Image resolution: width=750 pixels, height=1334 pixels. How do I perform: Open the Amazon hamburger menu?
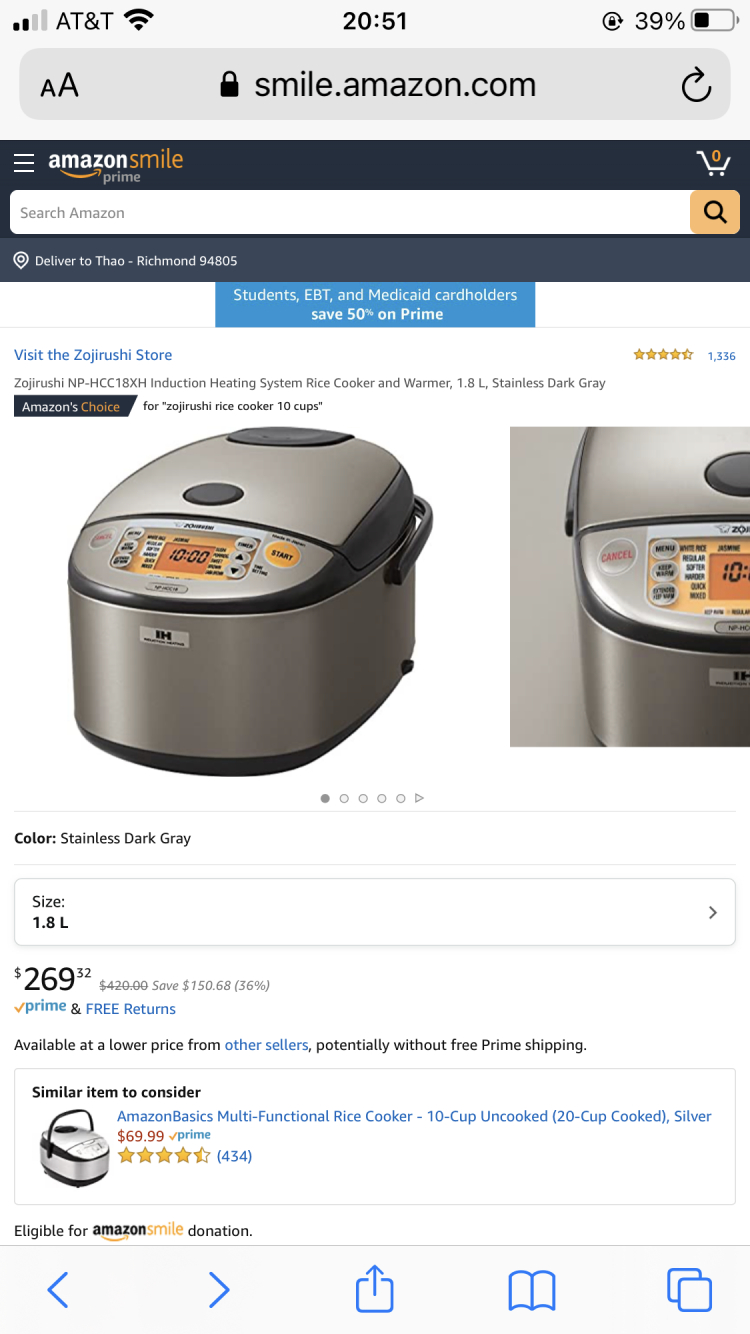tap(24, 163)
